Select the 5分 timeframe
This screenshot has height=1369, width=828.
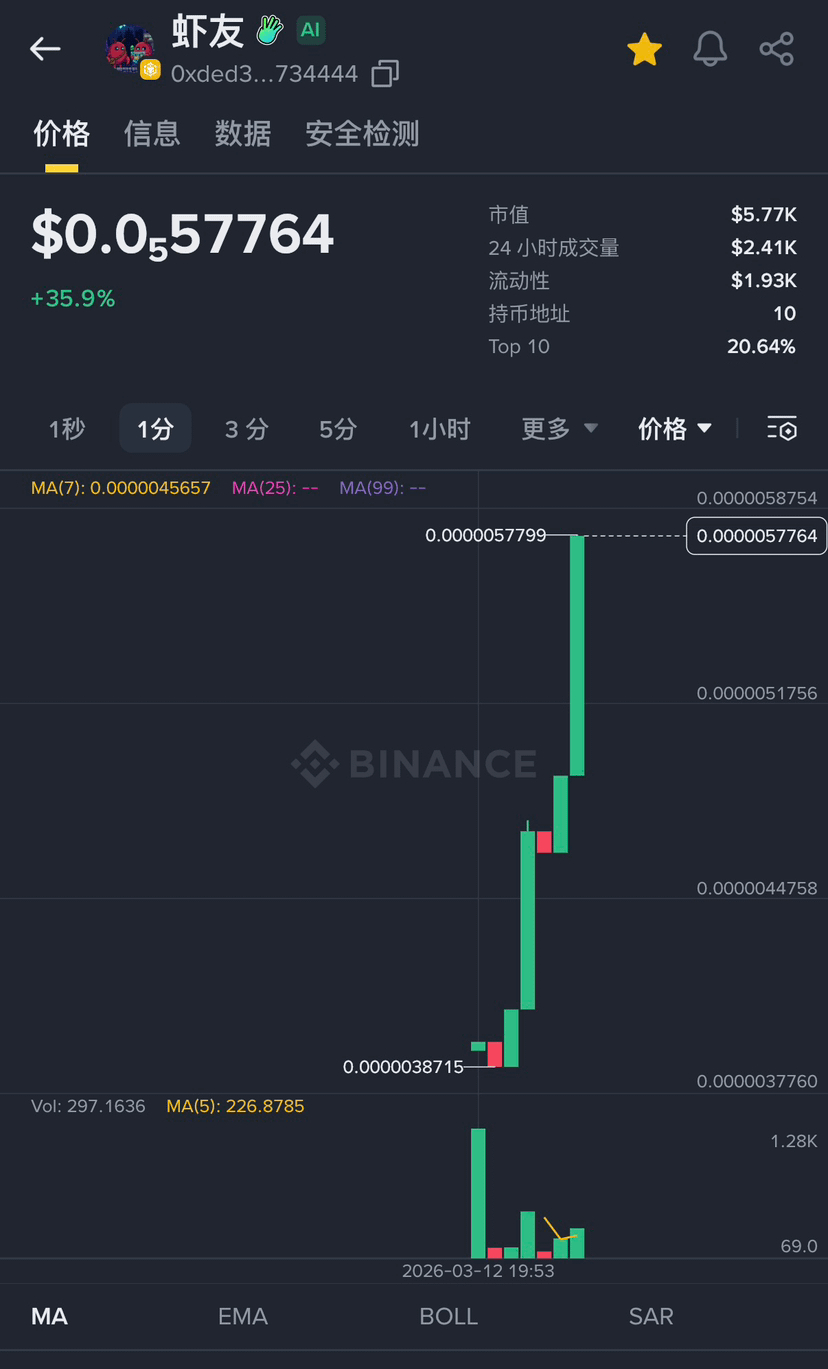pos(338,429)
